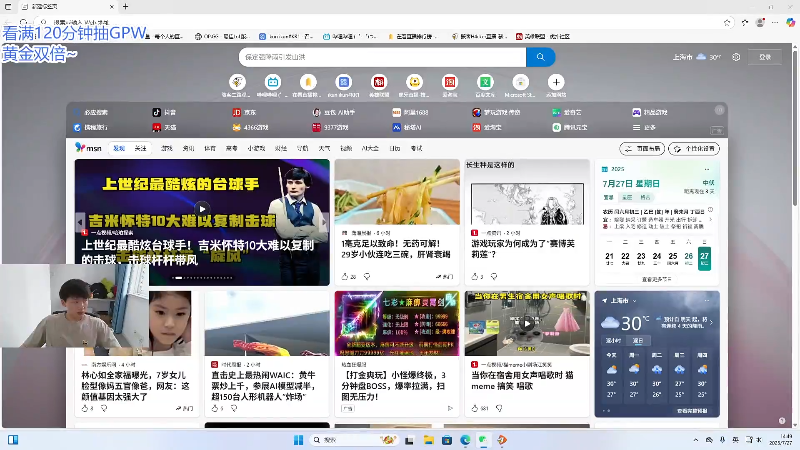This screenshot has width=800, height=450.
Task: Open File Explorer from taskbar
Action: click(x=428, y=440)
